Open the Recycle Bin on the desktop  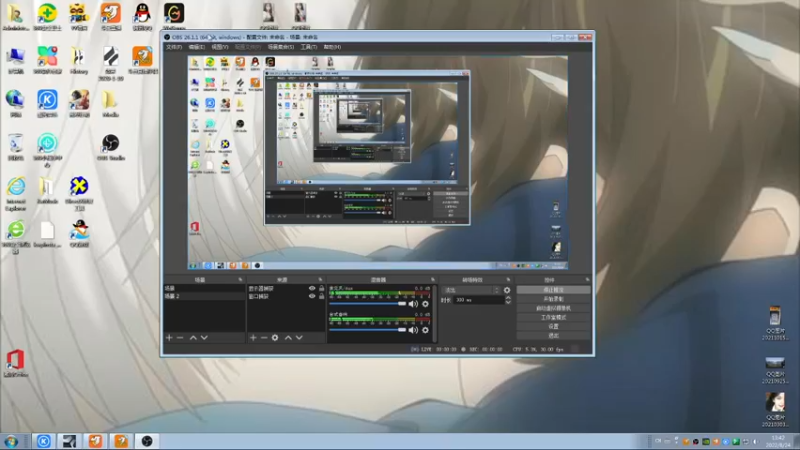point(16,147)
